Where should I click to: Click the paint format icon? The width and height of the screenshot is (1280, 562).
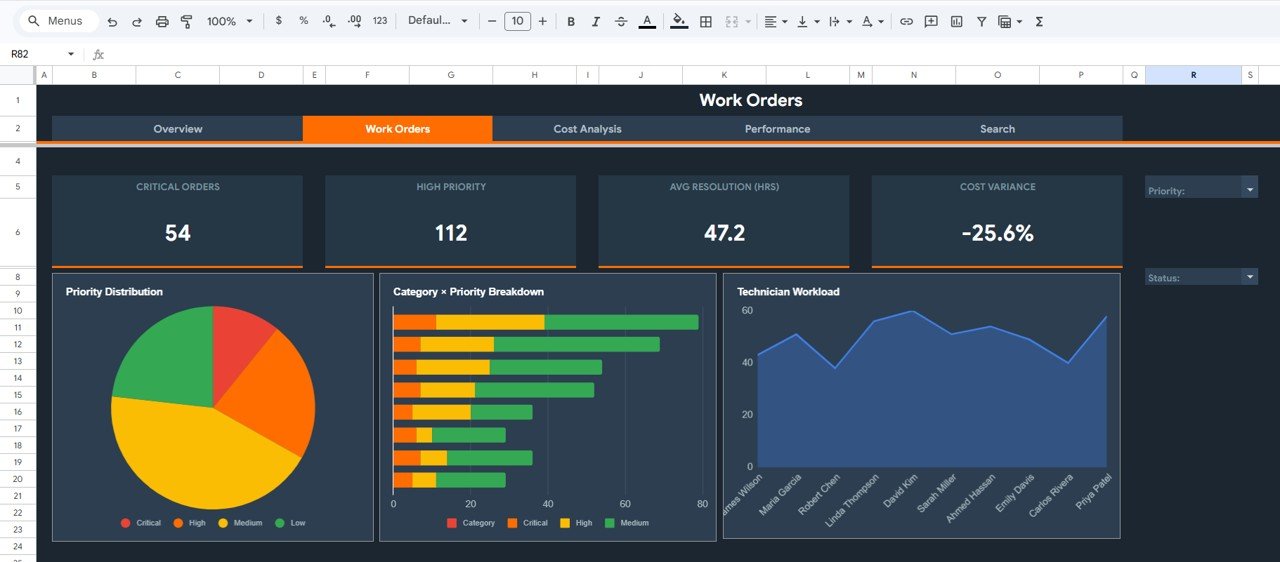click(x=186, y=21)
